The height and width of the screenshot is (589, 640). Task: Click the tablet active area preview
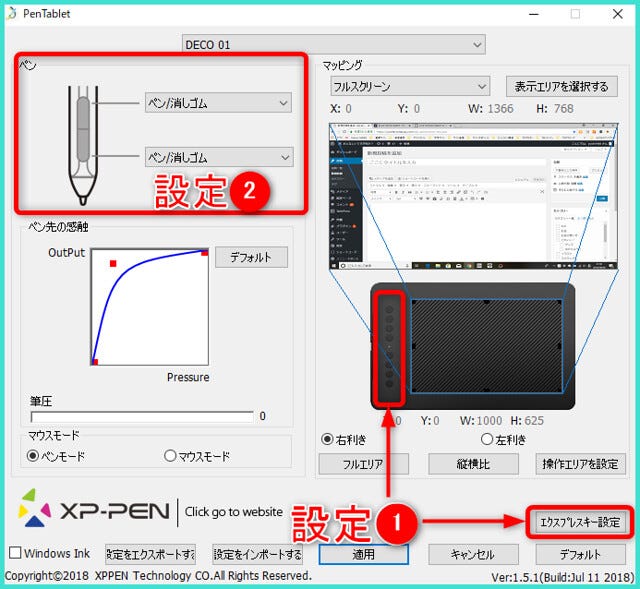[487, 346]
